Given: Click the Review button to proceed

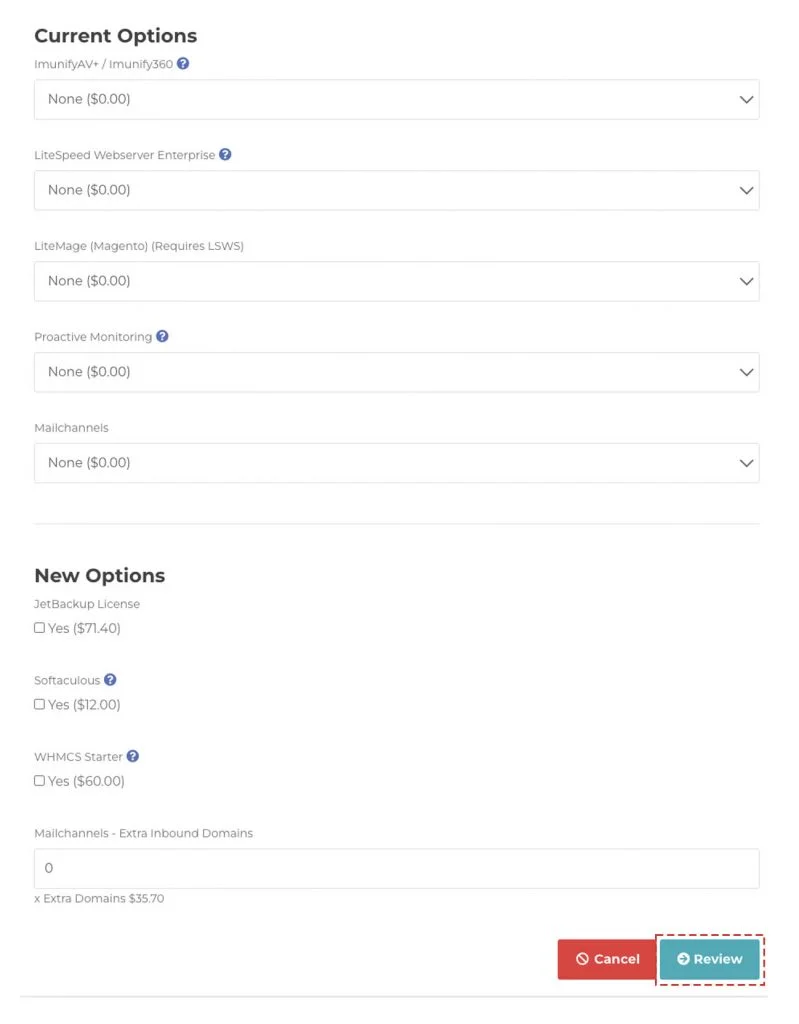Looking at the screenshot, I should (x=710, y=959).
